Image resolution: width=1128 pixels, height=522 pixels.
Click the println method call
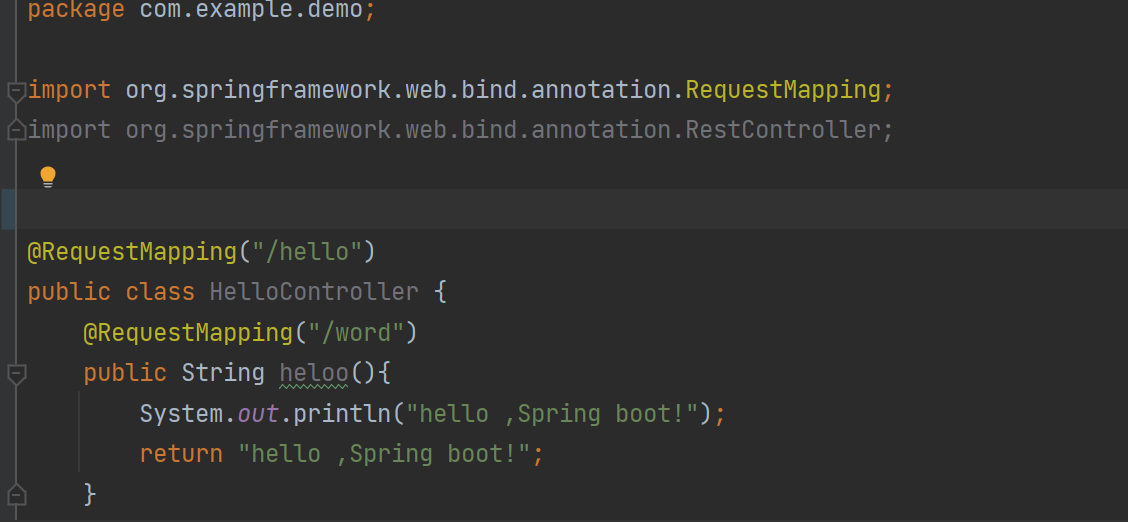pos(342,414)
